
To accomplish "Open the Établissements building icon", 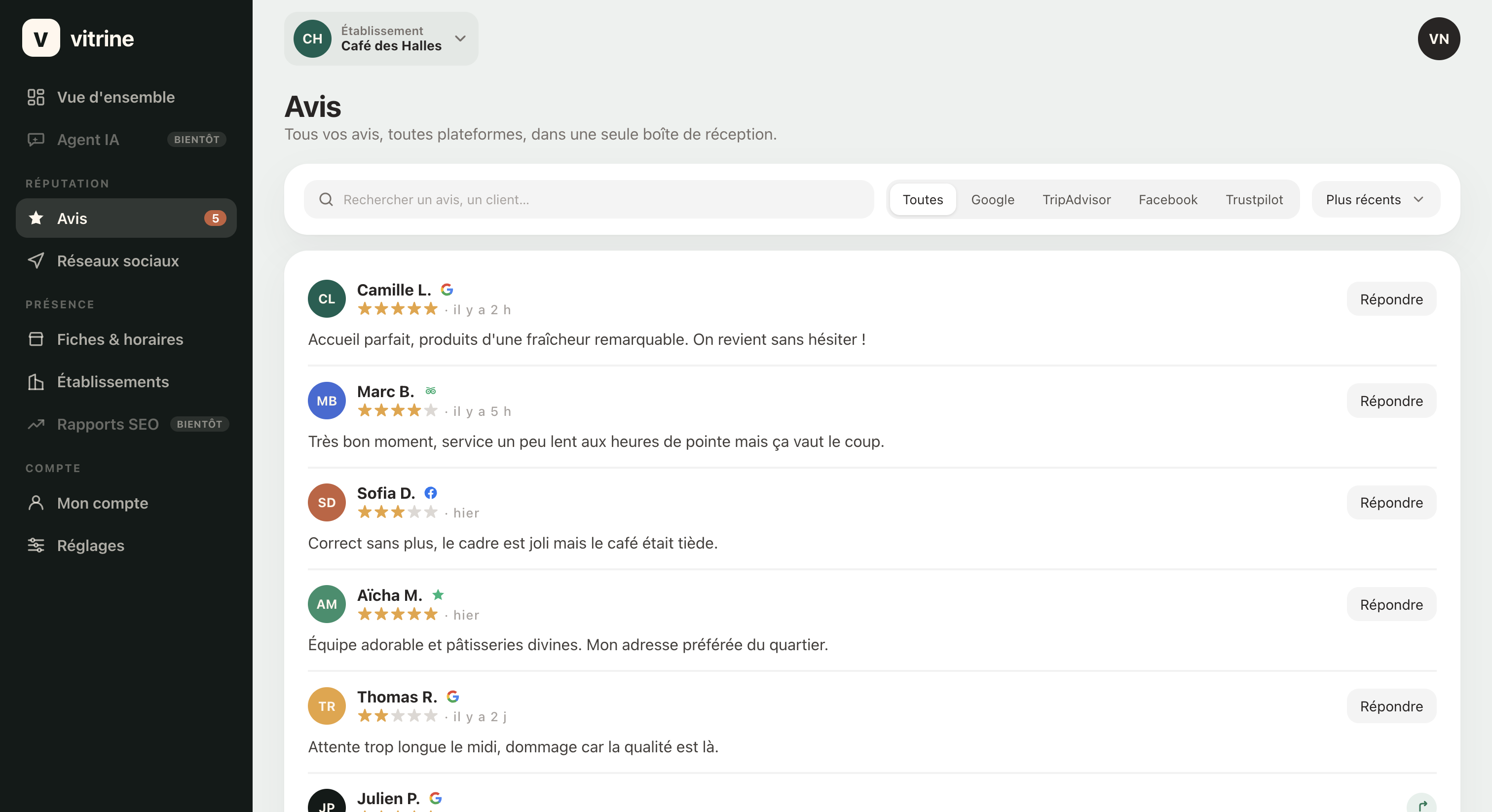I will pyautogui.click(x=36, y=382).
